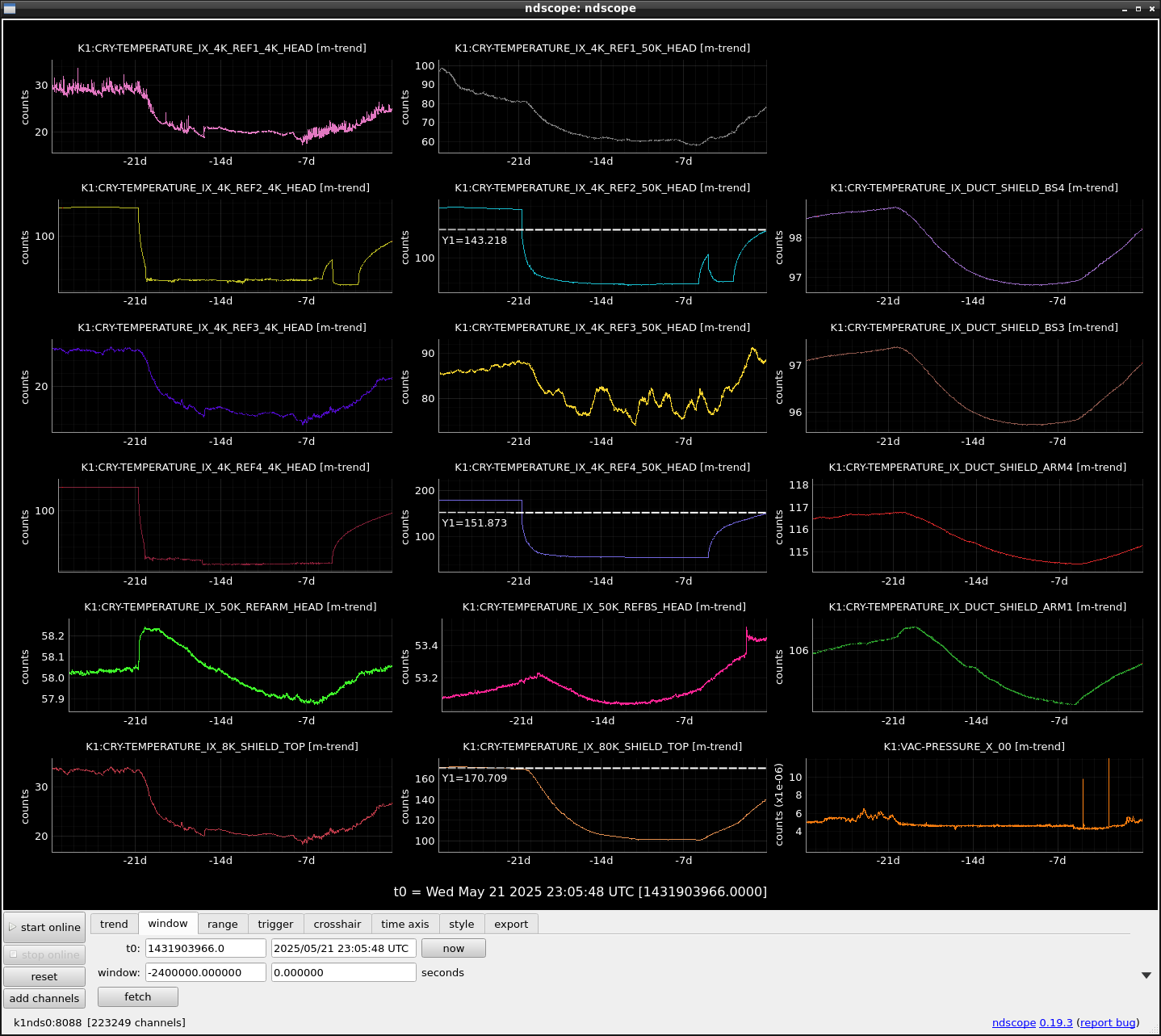Click the IX_4K_REF1_4K_HEAD plot title
The width and height of the screenshot is (1161, 1036).
pos(222,48)
